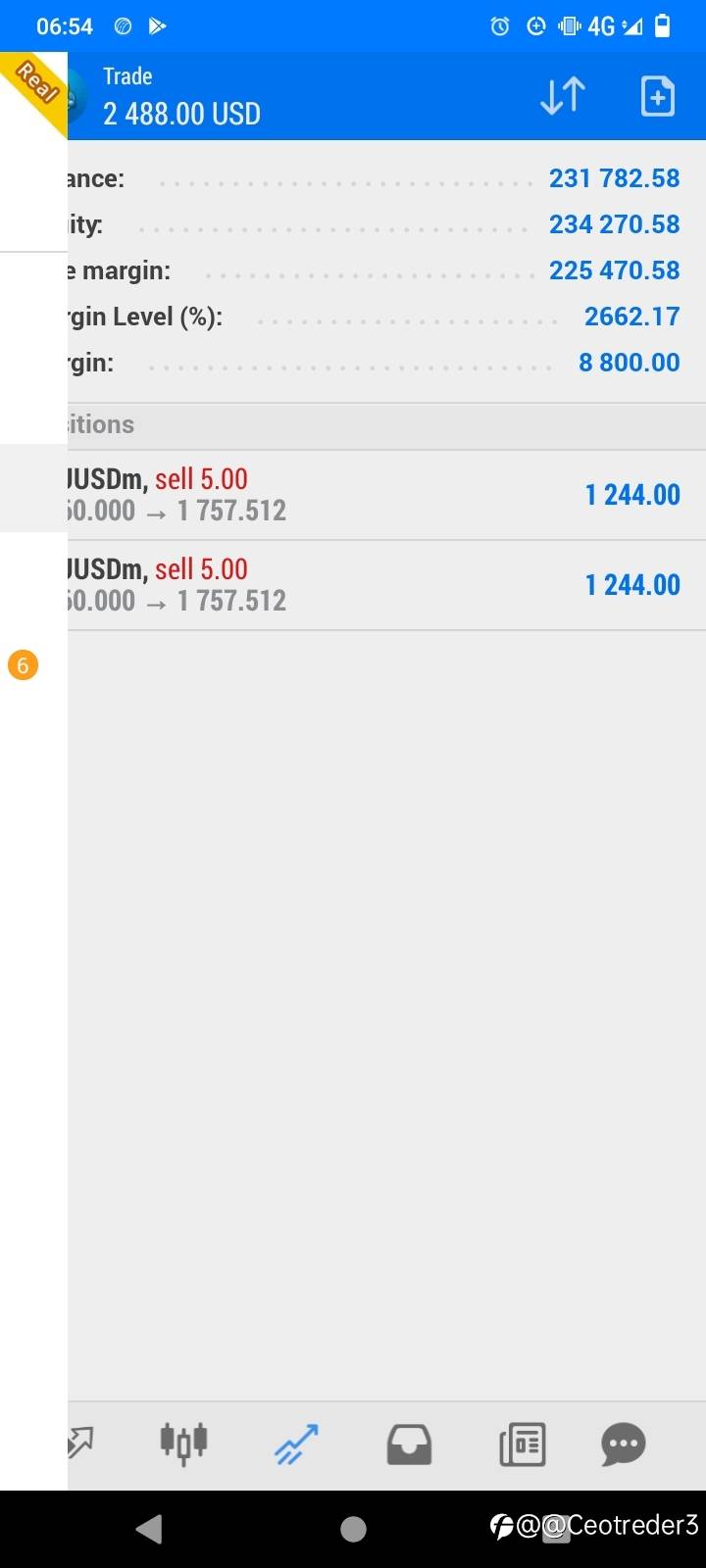Tap the first position's 1 244.00 profit
This screenshot has height=1568, width=706.
(x=632, y=495)
